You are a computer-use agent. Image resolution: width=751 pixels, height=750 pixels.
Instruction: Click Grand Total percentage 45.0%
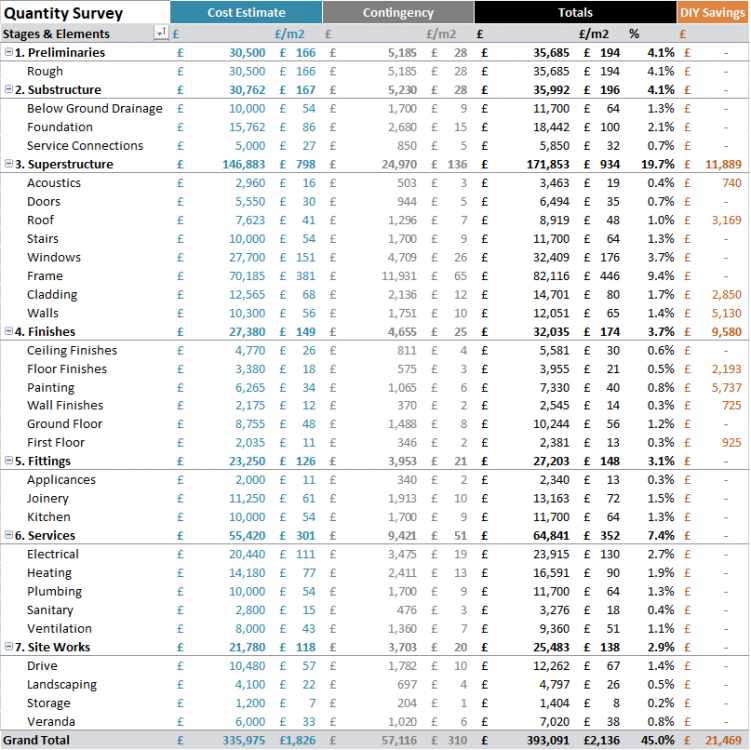tap(658, 740)
